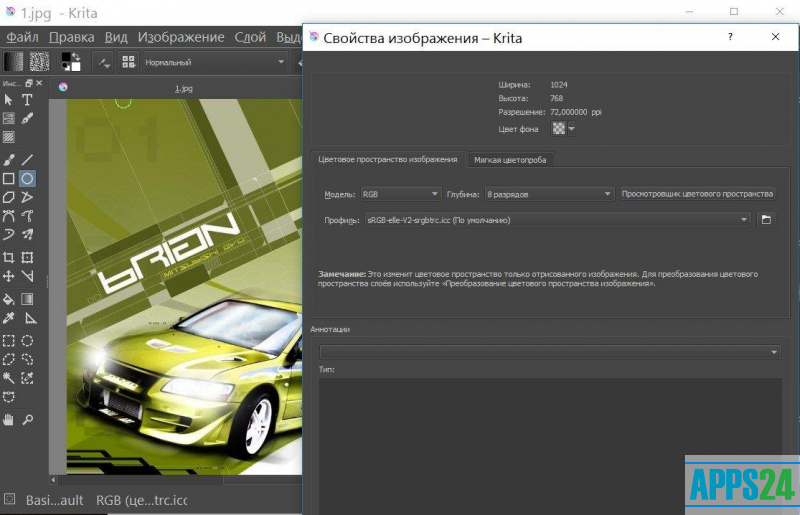
Task: Open the Изображение menu
Action: click(x=181, y=37)
